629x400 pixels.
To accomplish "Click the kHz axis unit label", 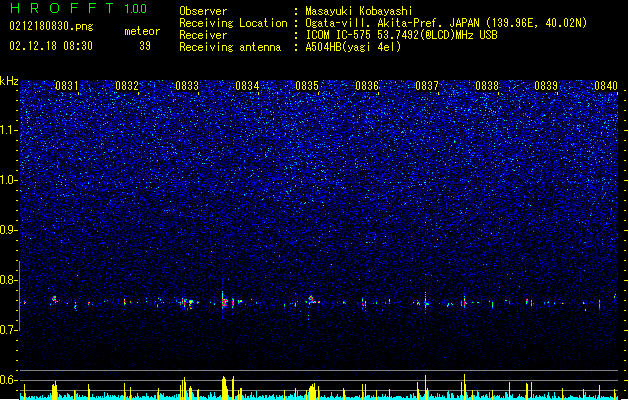I will pyautogui.click(x=9, y=81).
